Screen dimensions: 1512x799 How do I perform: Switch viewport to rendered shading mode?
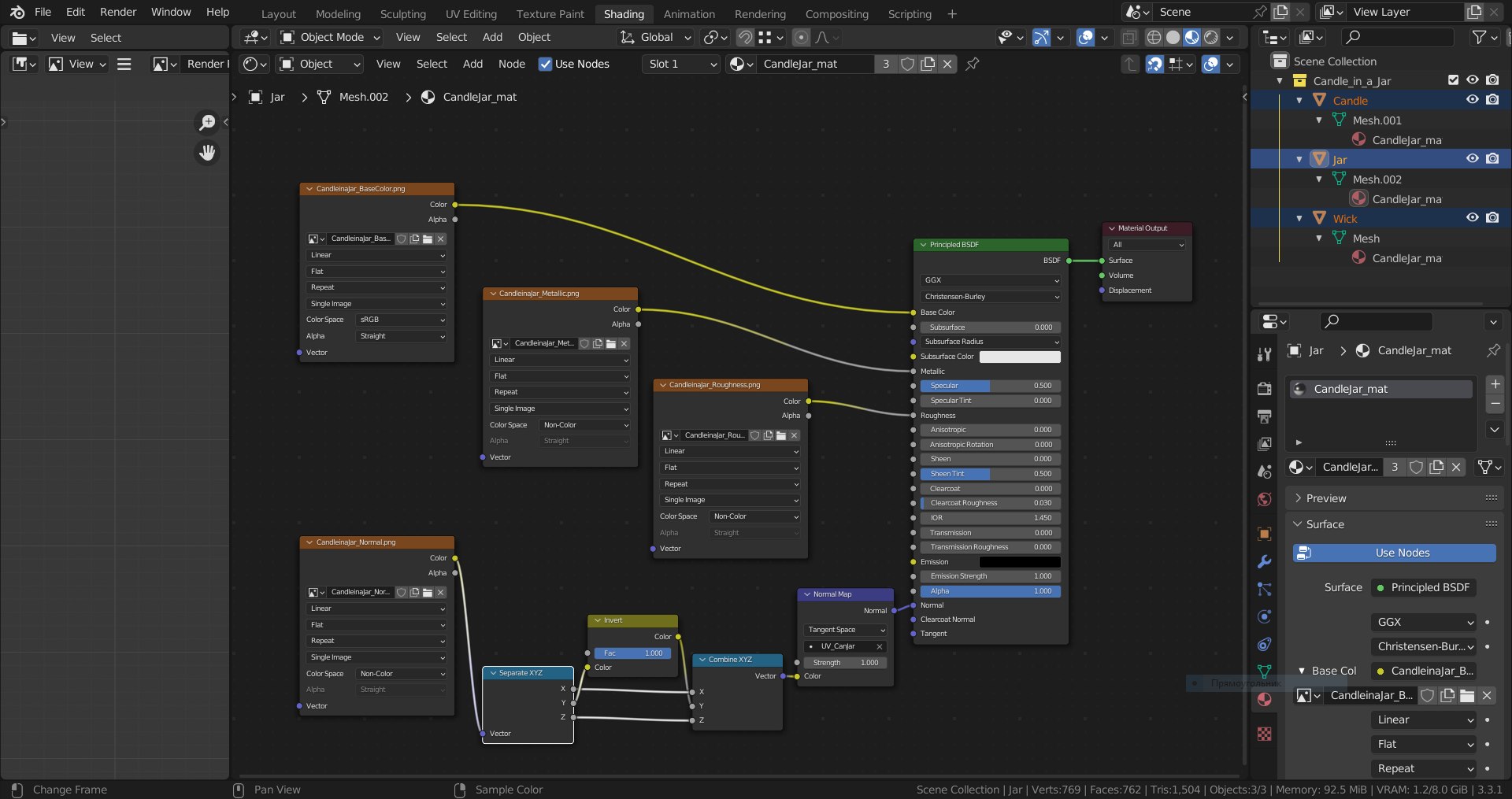1211,37
